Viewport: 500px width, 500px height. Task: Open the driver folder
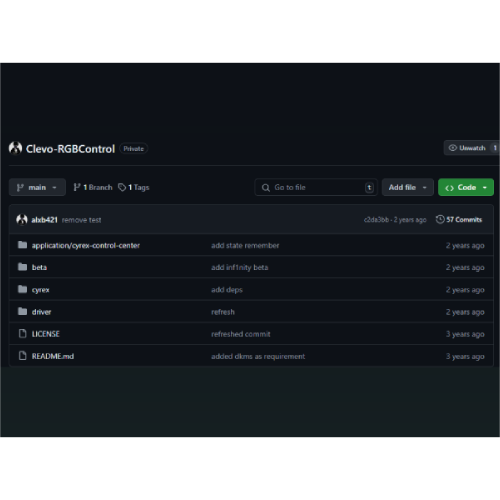pyautogui.click(x=41, y=312)
